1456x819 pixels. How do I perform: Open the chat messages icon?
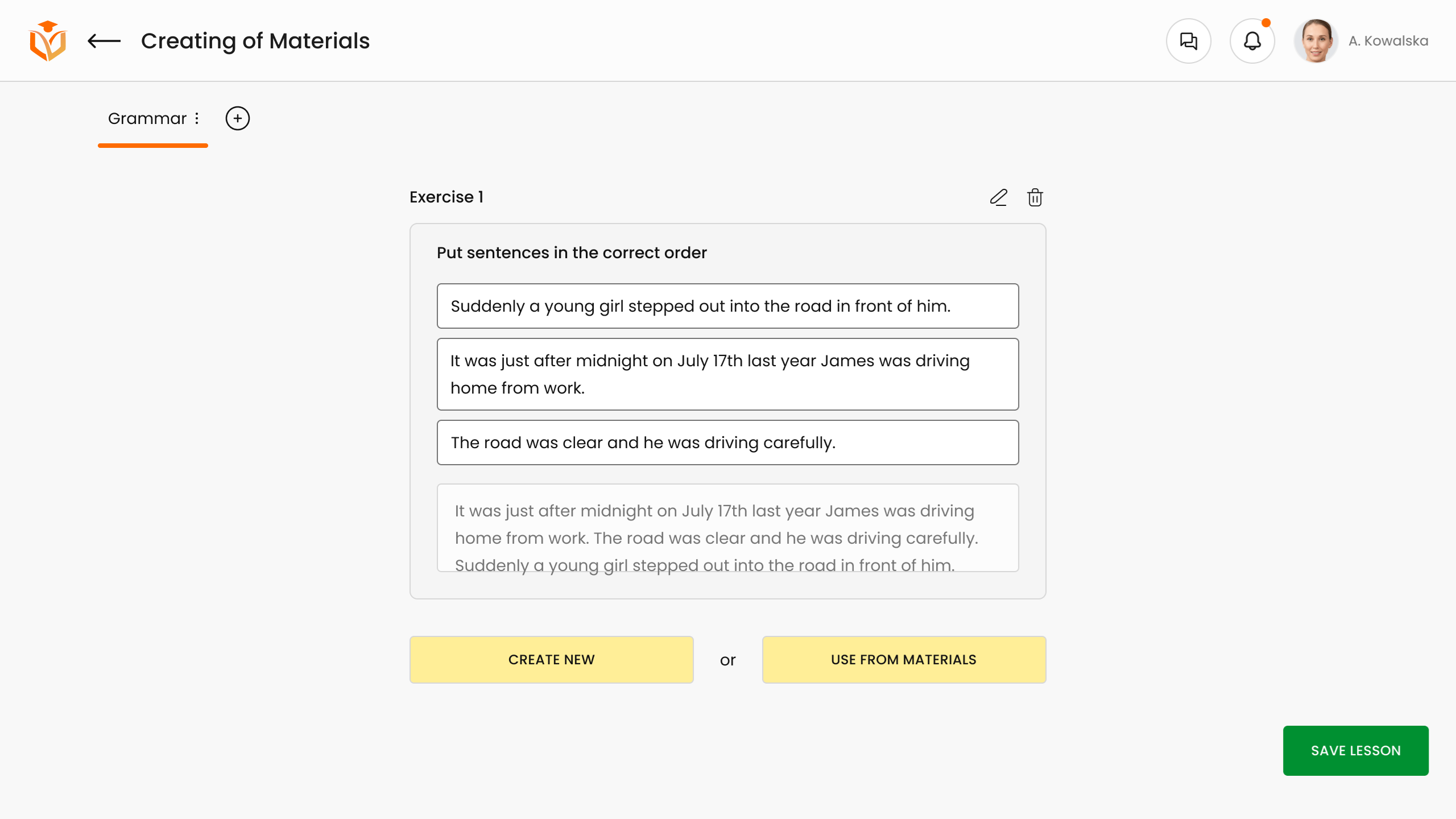pos(1188,41)
